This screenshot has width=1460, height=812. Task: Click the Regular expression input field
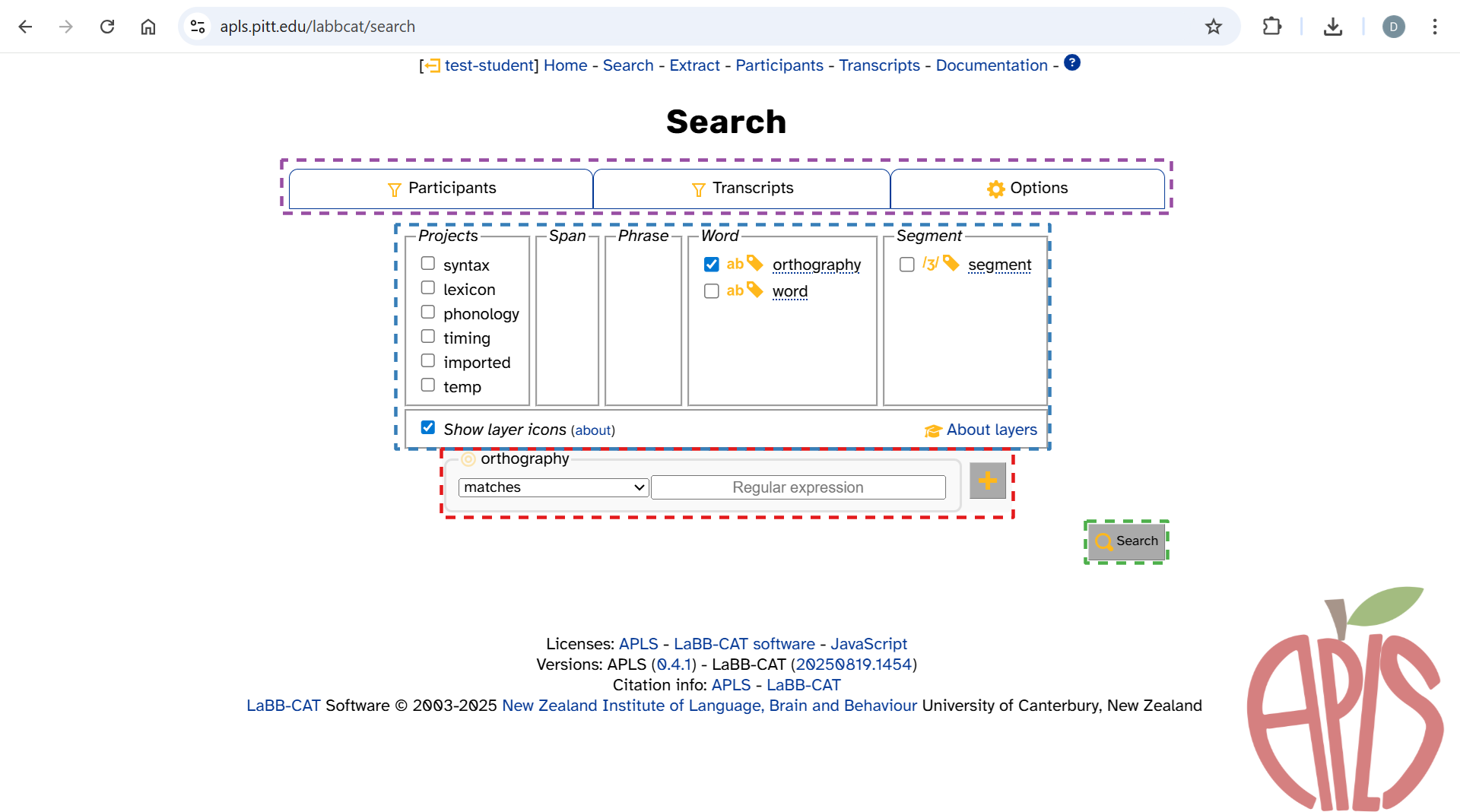pos(798,487)
